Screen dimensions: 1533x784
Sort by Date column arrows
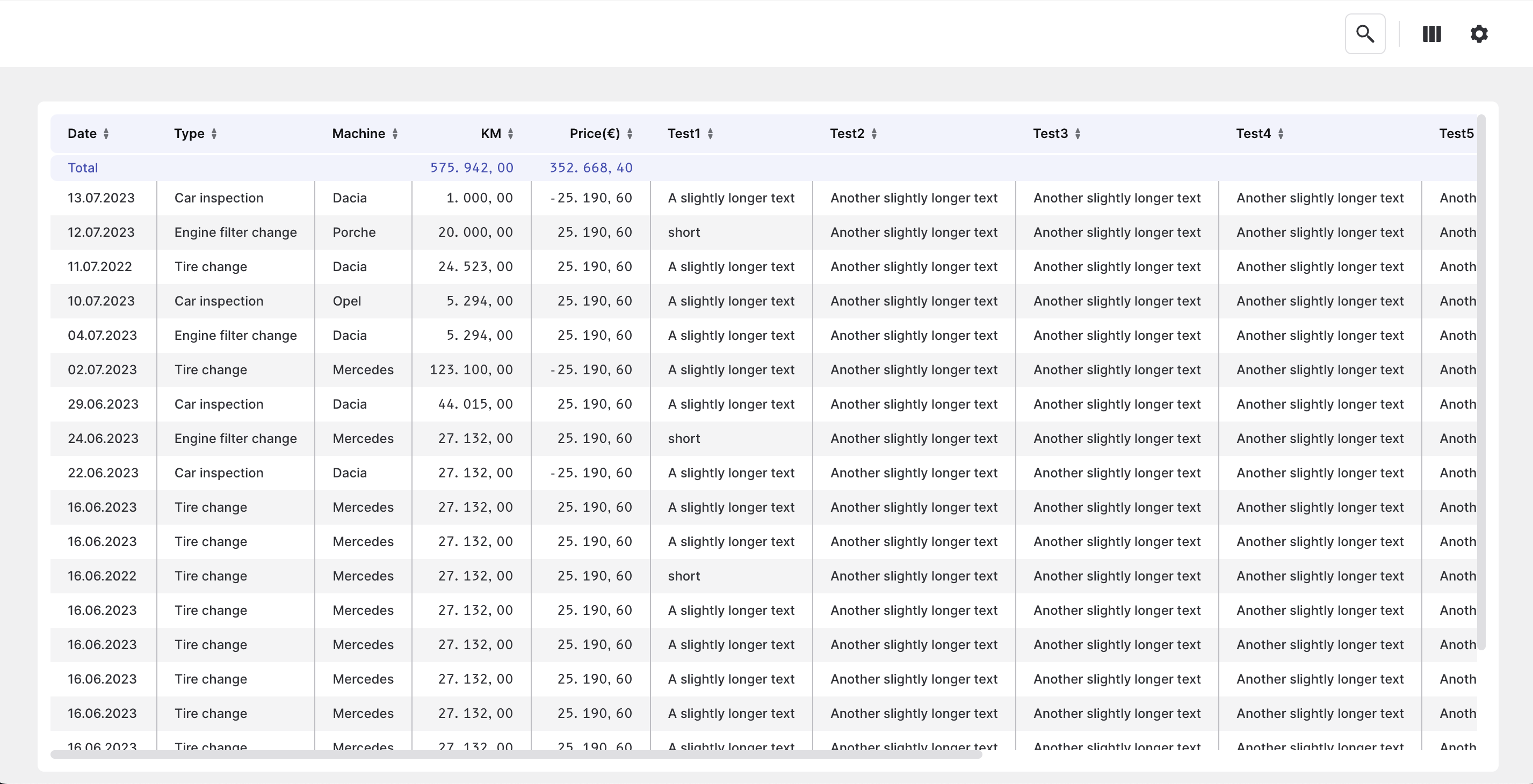(x=106, y=134)
